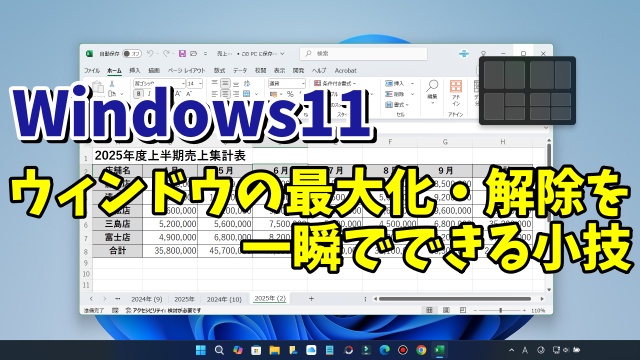Open the 条件付き書式 menu
640x360 pixels.
tap(335, 83)
